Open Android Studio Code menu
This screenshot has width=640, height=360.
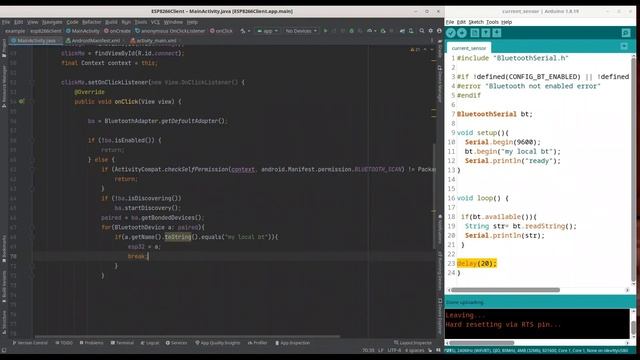pyautogui.click(x=72, y=22)
